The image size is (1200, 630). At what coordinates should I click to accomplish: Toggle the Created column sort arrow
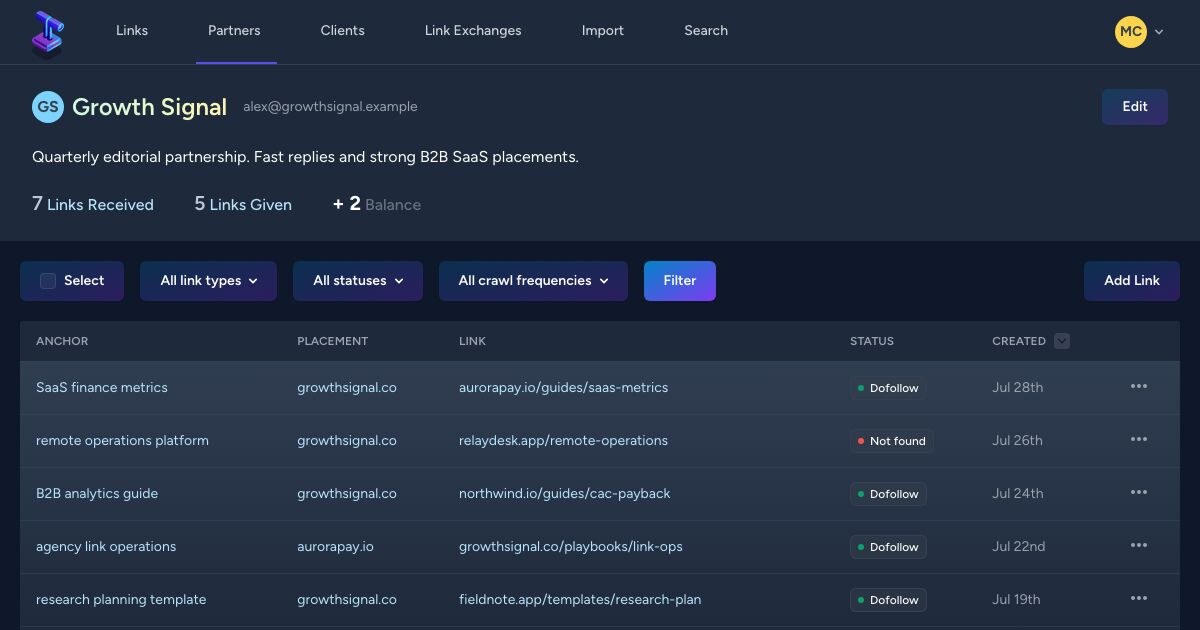(x=1062, y=341)
